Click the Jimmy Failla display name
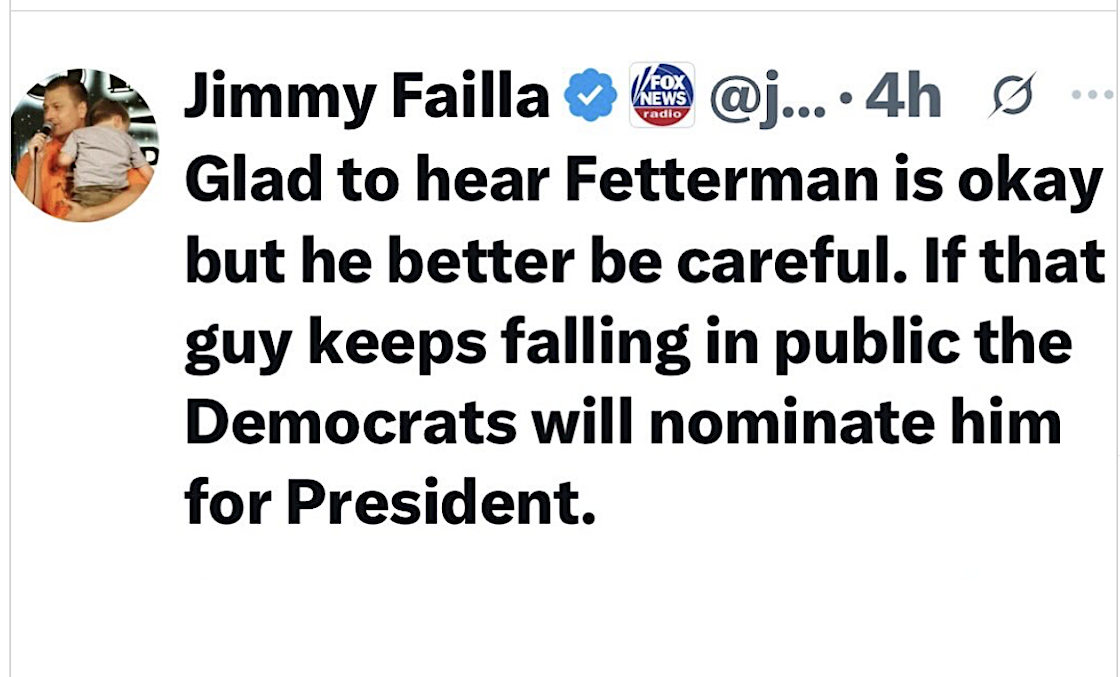The width and height of the screenshot is (1120, 677). point(367,98)
